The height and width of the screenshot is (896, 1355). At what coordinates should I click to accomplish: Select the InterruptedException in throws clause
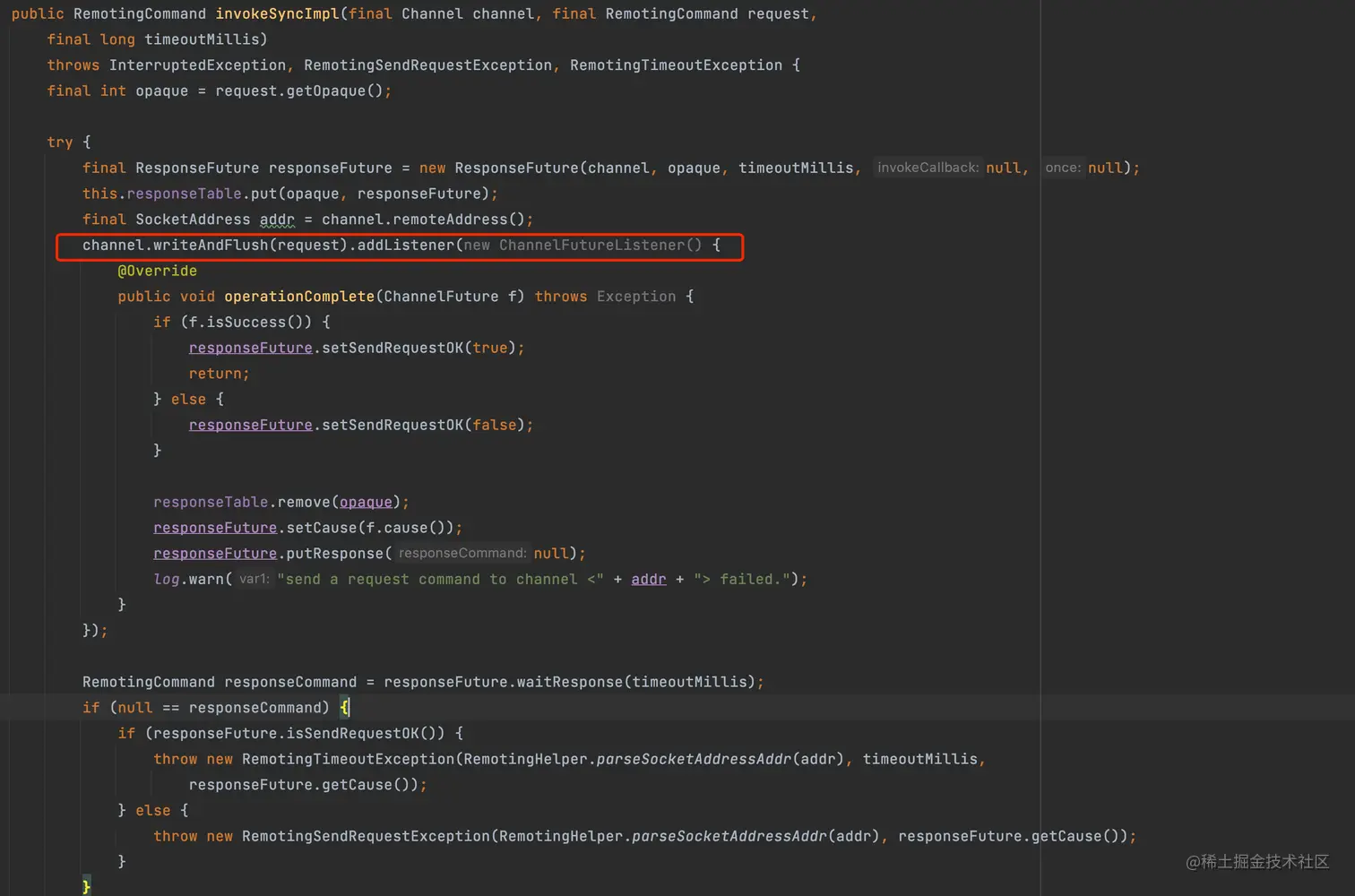tap(197, 65)
